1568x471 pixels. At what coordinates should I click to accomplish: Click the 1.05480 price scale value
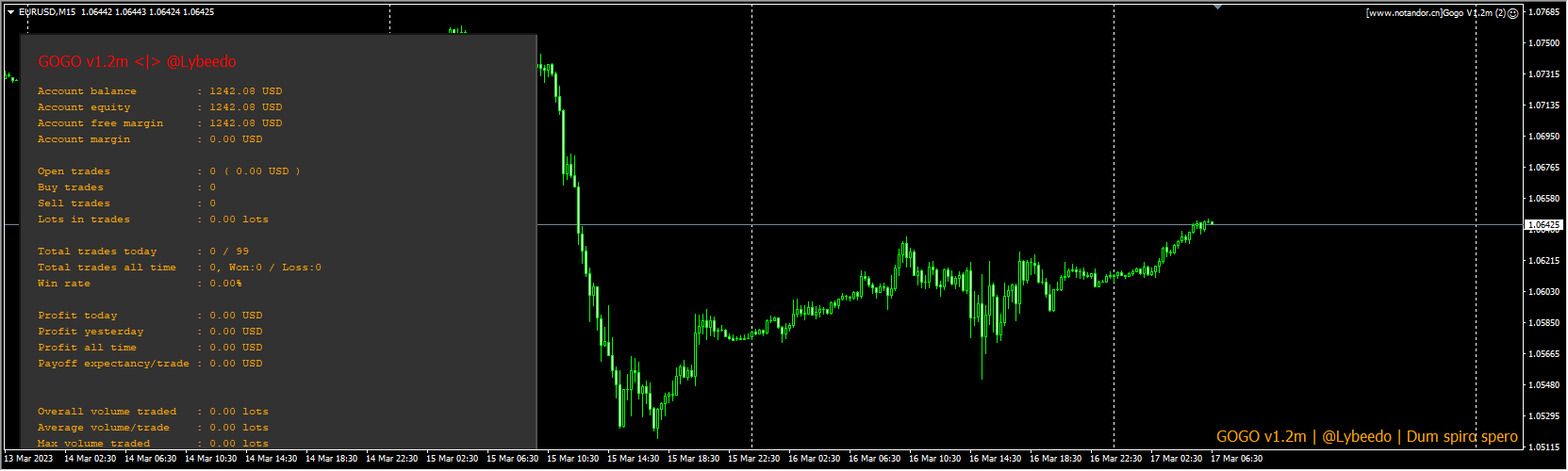pyautogui.click(x=1543, y=385)
